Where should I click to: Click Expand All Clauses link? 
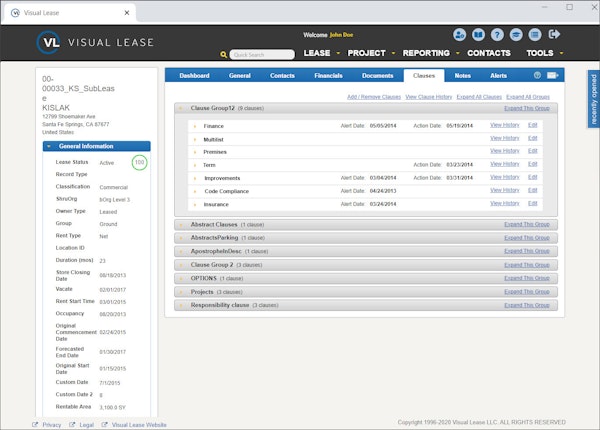[x=479, y=97]
